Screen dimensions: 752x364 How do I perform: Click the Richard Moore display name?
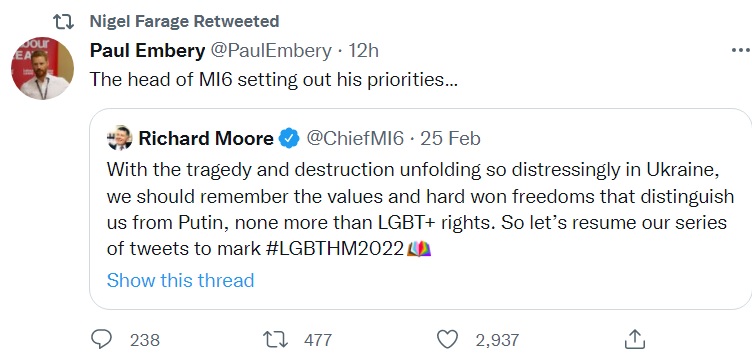pyautogui.click(x=206, y=139)
